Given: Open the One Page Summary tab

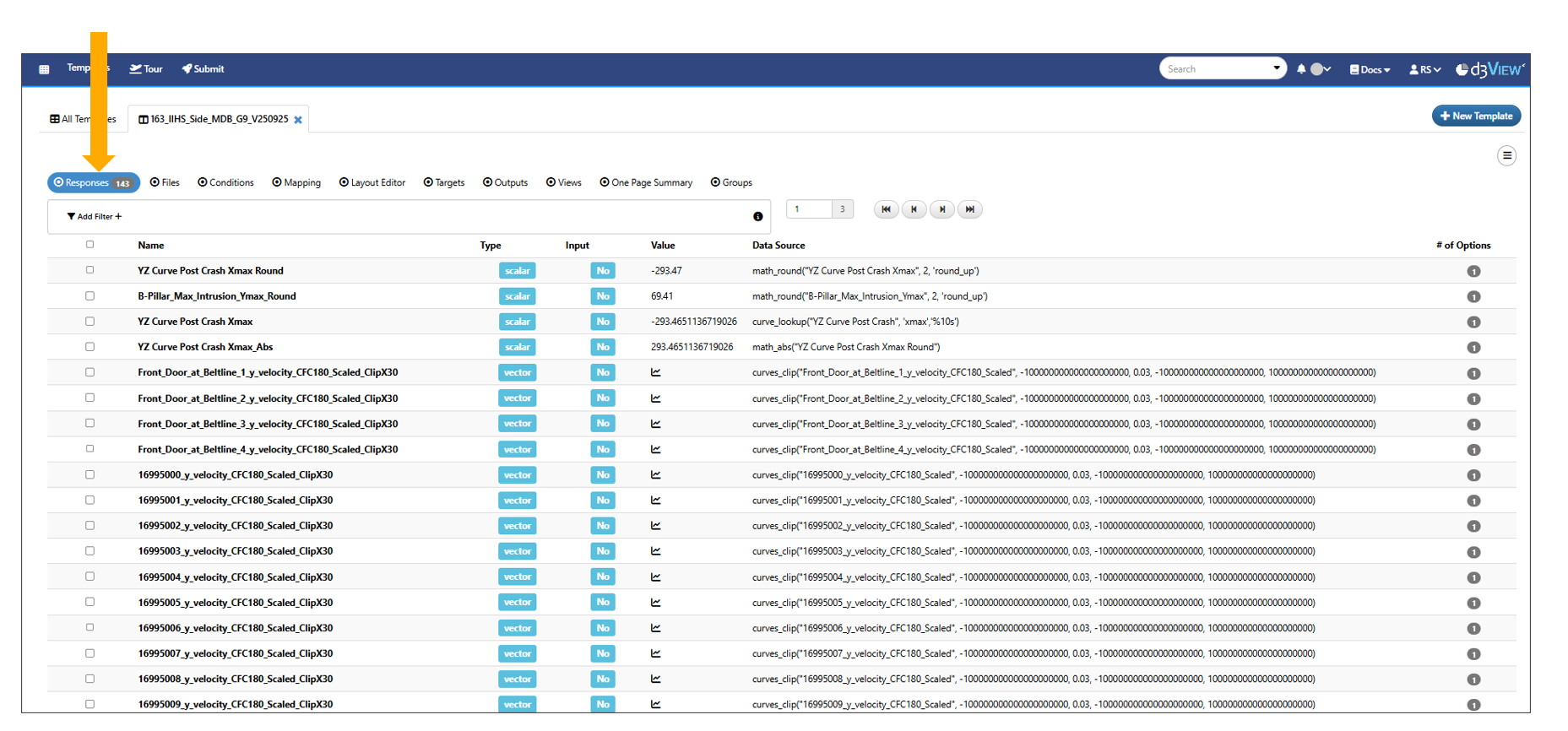Looking at the screenshot, I should click(646, 182).
